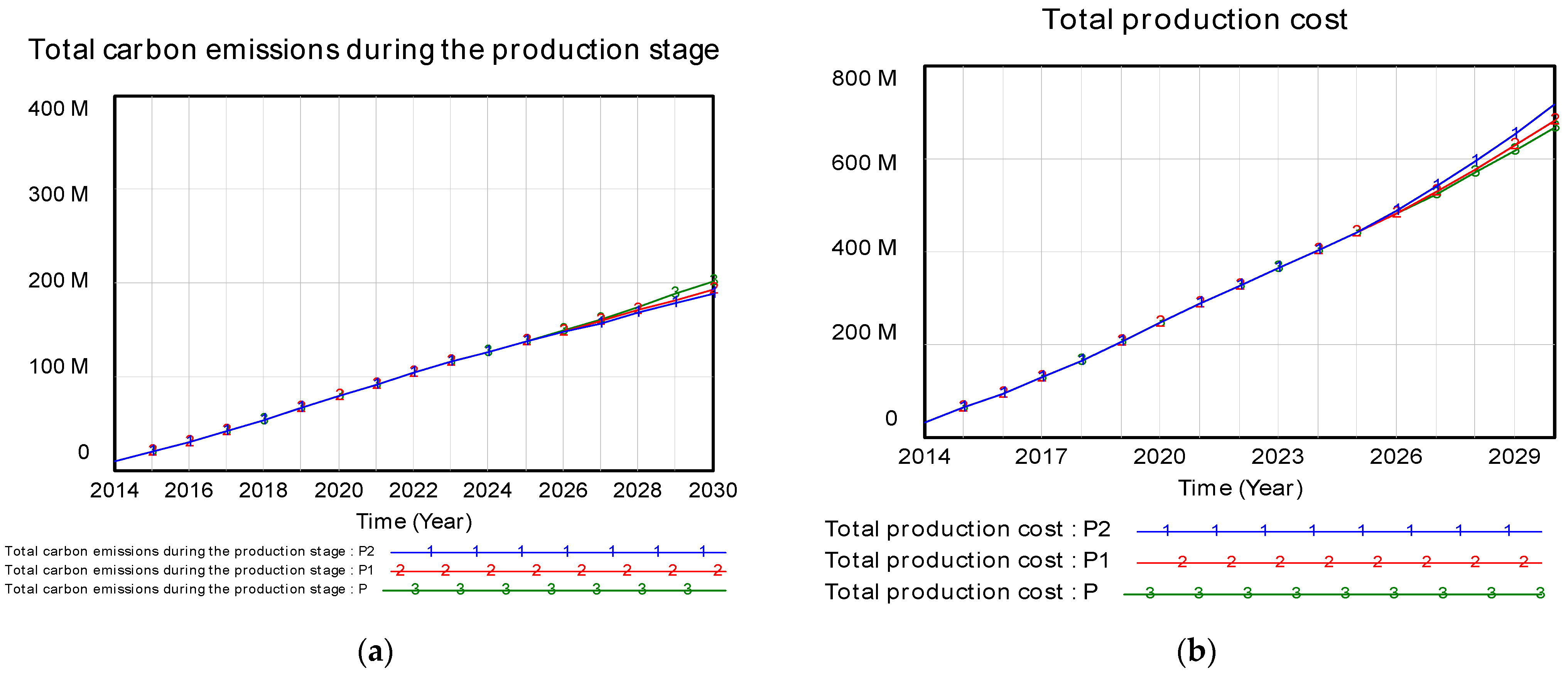The height and width of the screenshot is (678, 1568).
Task: Select legend entry 'Total carbon emissions during the production stage : P'
Action: 186,589
